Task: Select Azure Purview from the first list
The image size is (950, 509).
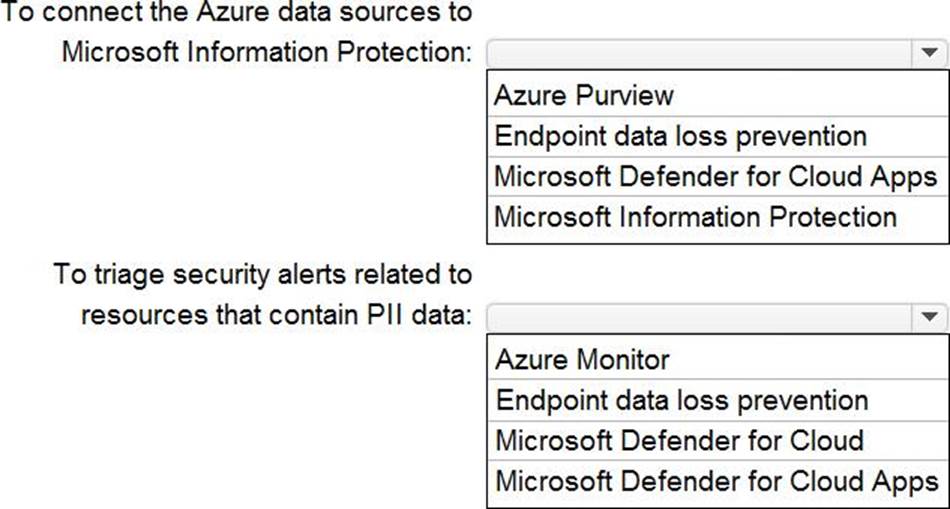Action: click(584, 95)
